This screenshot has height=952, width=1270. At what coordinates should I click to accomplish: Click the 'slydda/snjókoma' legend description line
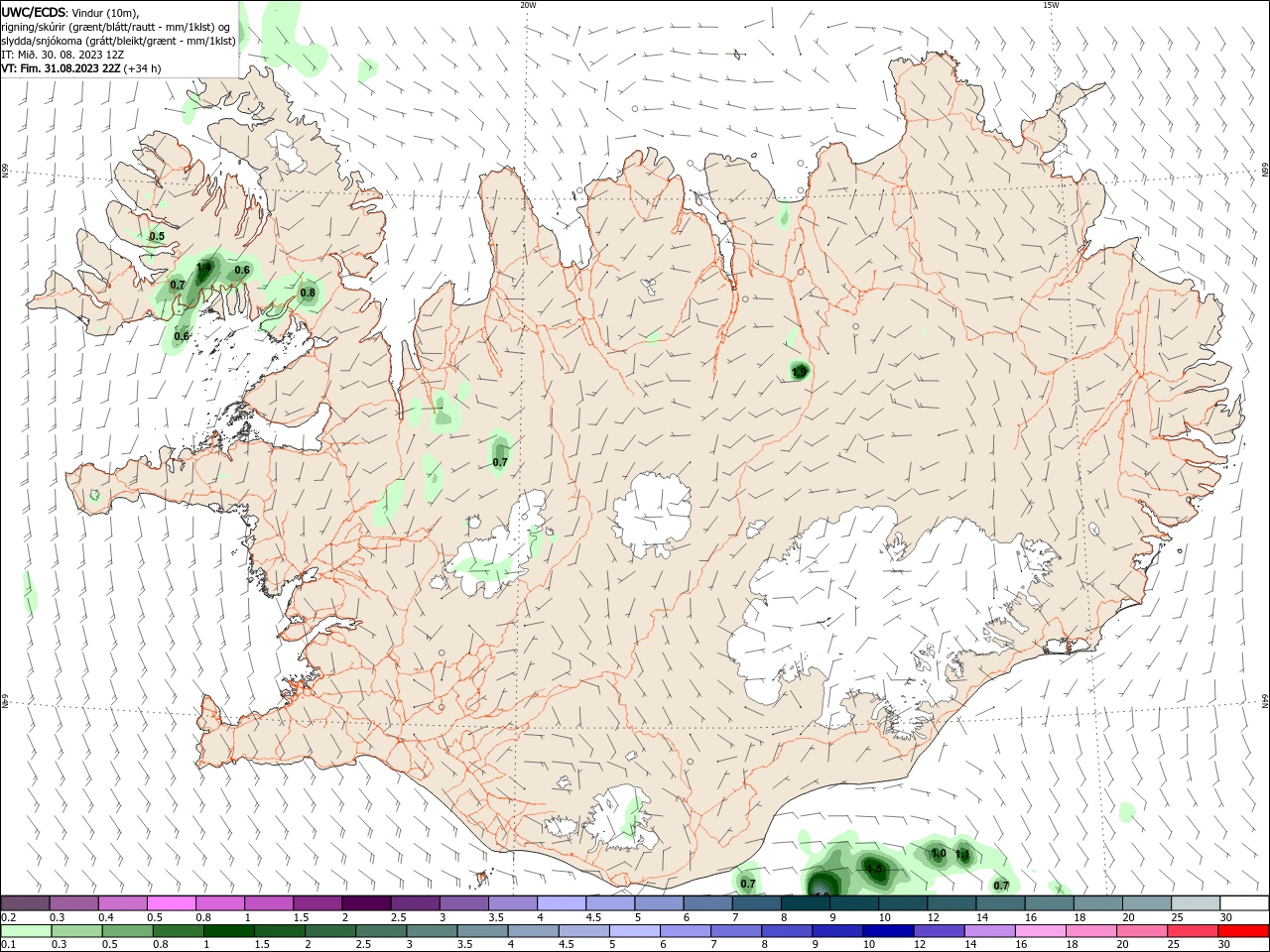[x=118, y=41]
